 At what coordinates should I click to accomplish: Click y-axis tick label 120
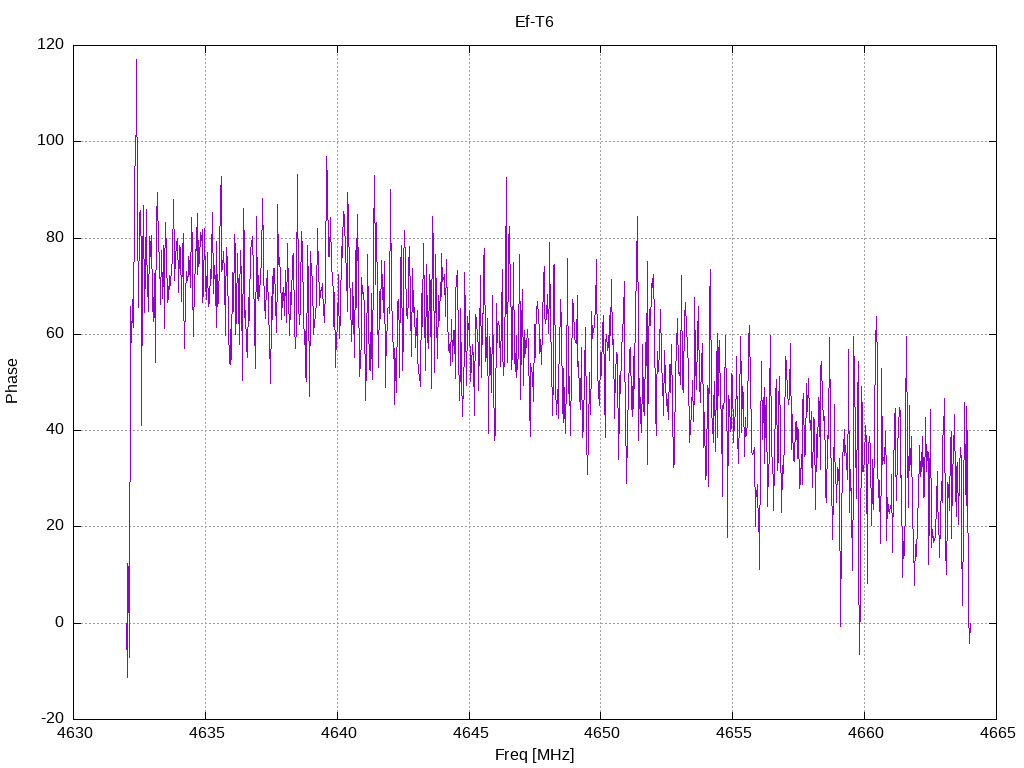click(51, 44)
